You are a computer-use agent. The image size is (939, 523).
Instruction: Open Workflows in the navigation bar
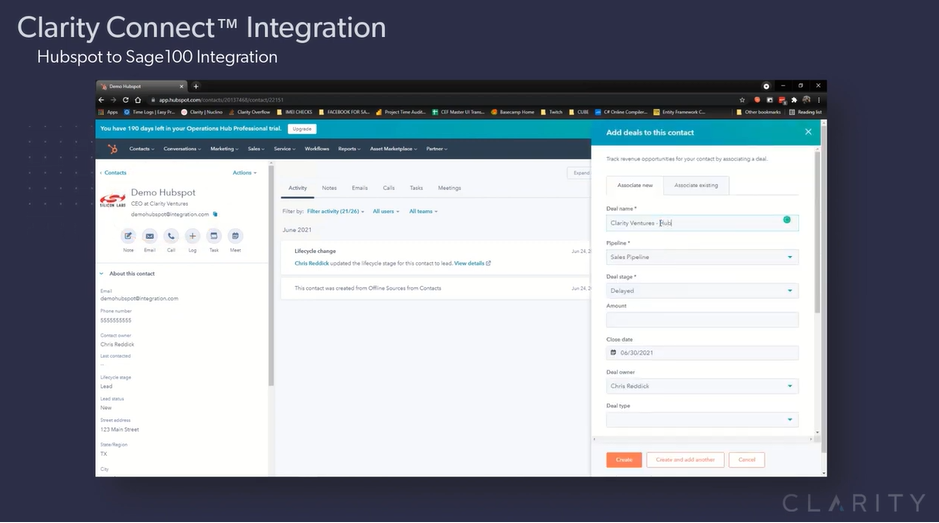[317, 149]
